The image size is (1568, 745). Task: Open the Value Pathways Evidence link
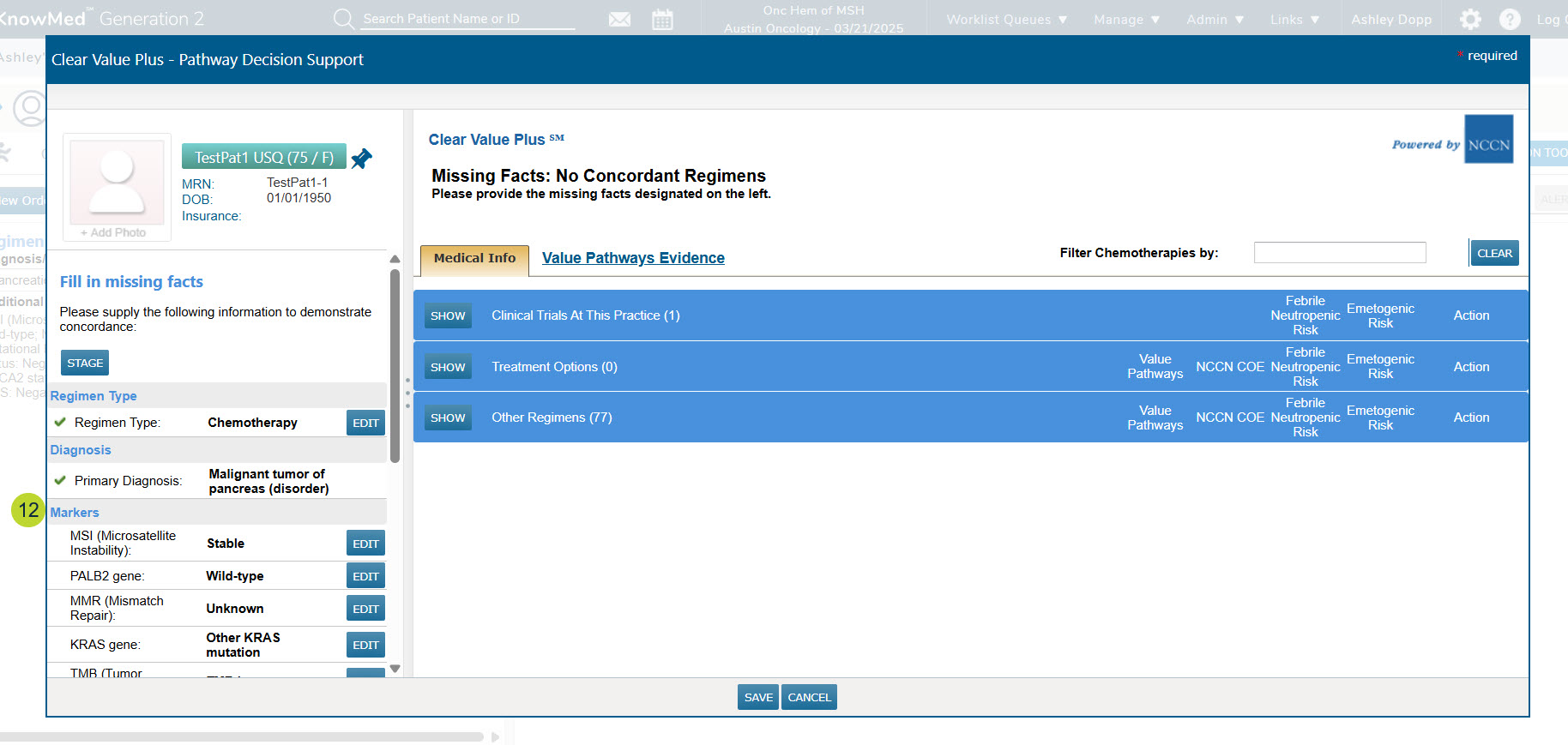coord(633,258)
